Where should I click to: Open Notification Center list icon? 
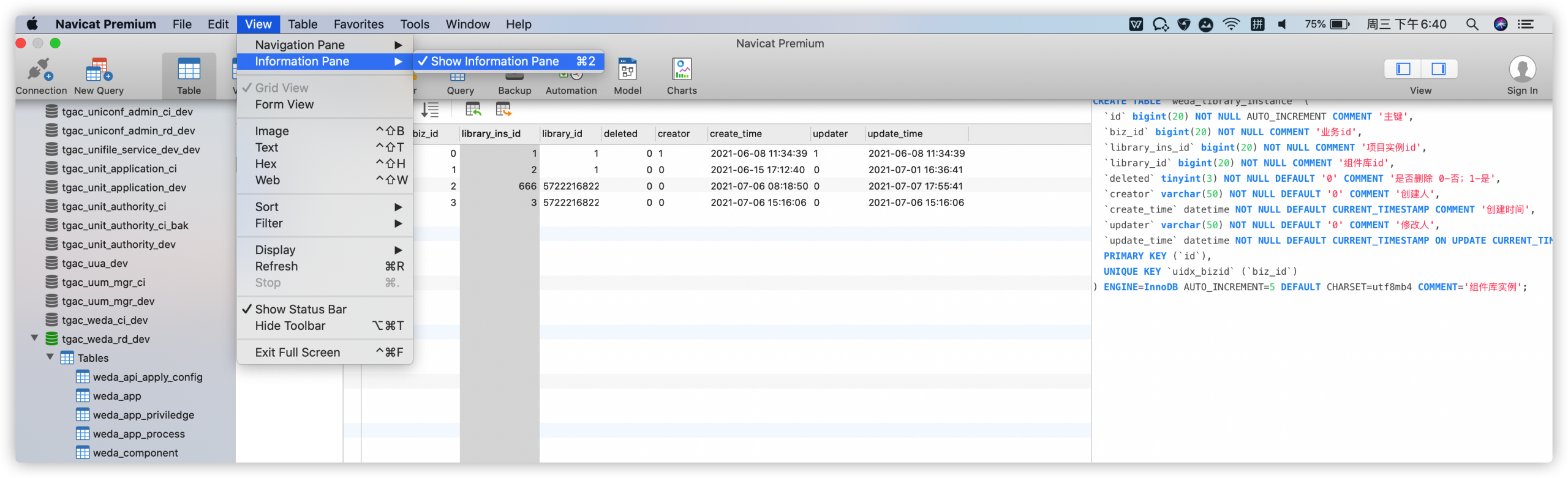(x=1525, y=24)
